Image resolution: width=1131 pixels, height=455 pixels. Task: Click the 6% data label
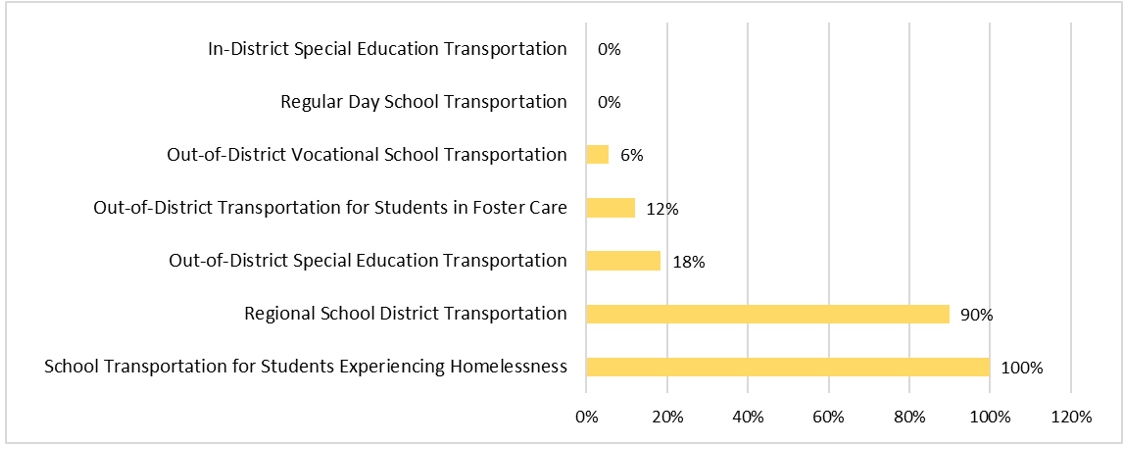click(x=632, y=156)
